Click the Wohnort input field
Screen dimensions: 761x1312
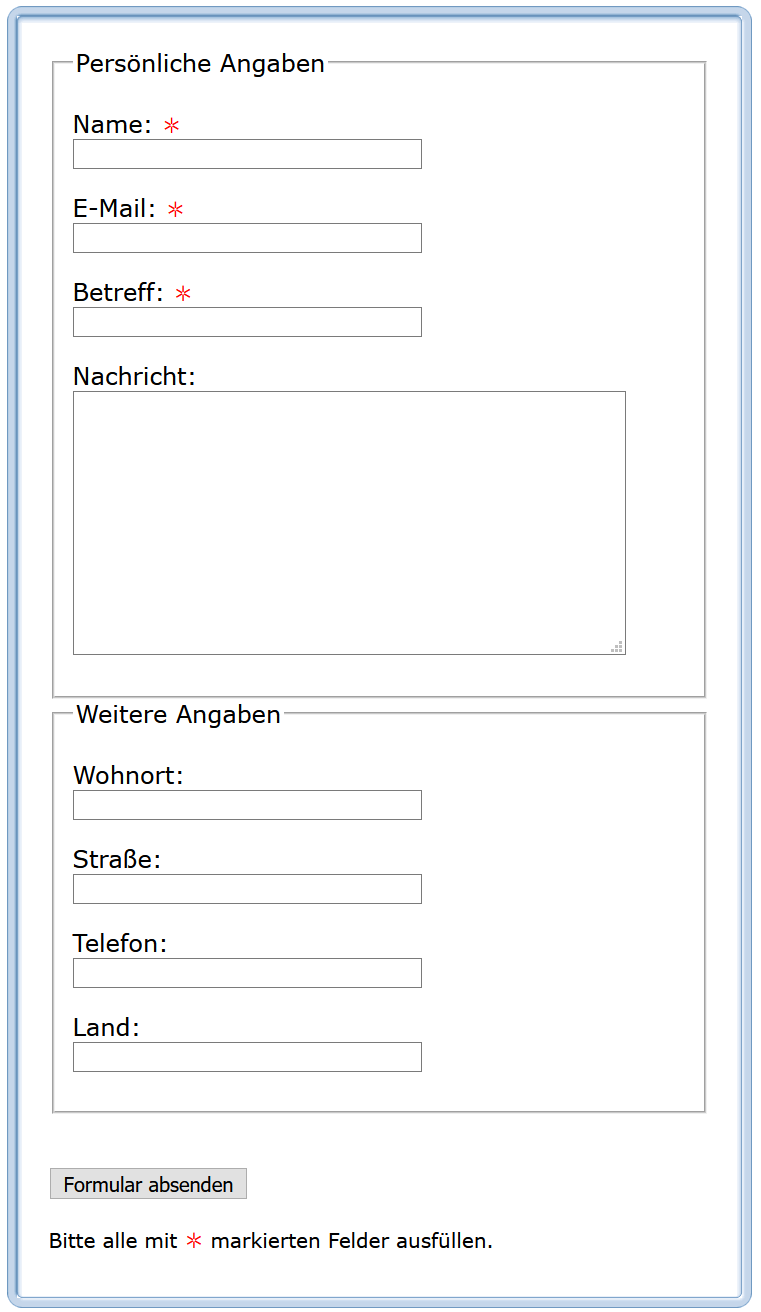click(247, 805)
